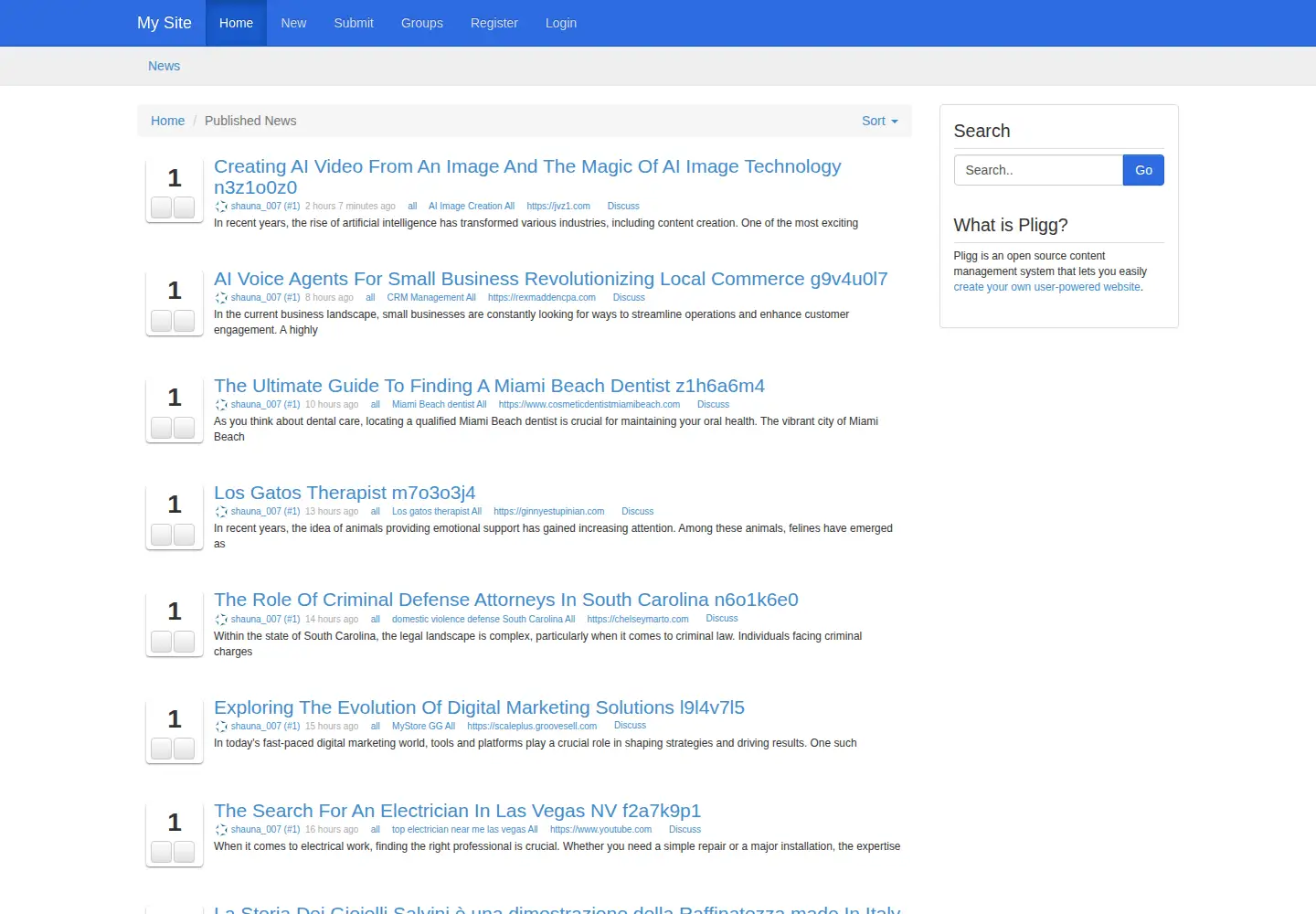The height and width of the screenshot is (914, 1316).
Task: Open the 'Los Gatos Therapist' story title
Action: tap(345, 493)
